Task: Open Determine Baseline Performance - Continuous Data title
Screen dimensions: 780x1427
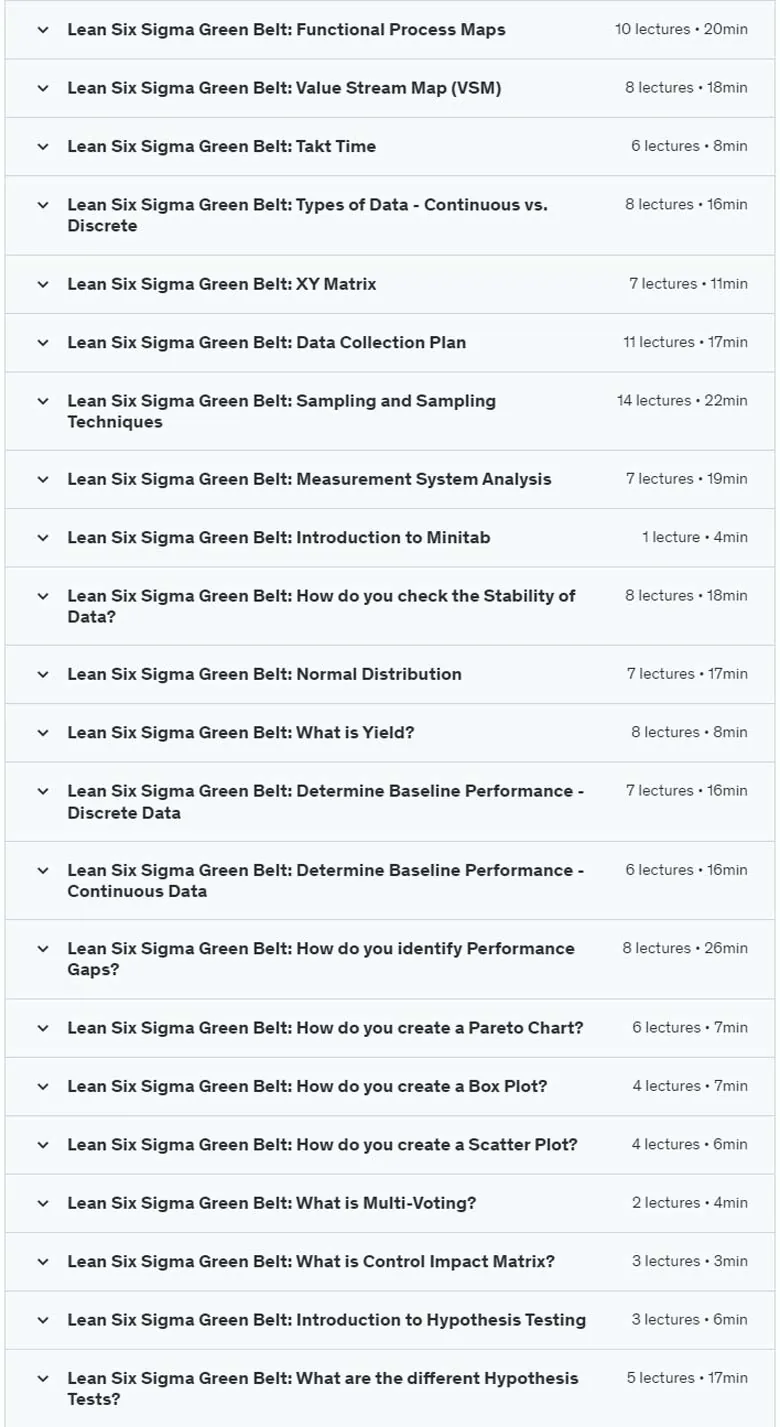Action: coord(325,881)
